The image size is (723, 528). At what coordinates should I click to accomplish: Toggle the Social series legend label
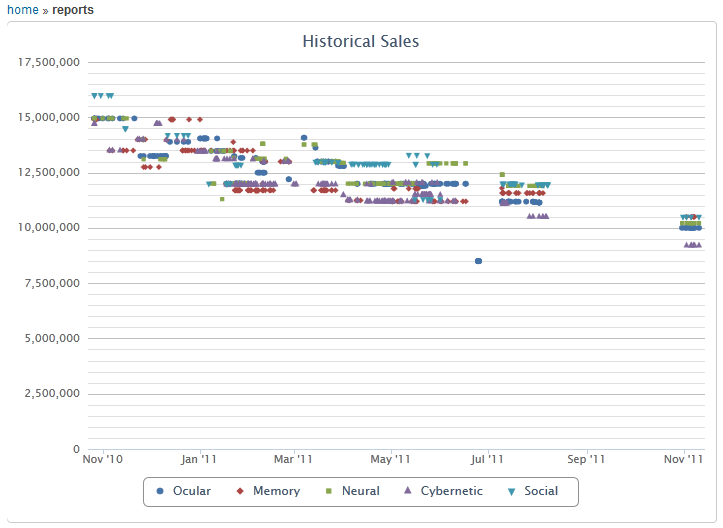[541, 491]
